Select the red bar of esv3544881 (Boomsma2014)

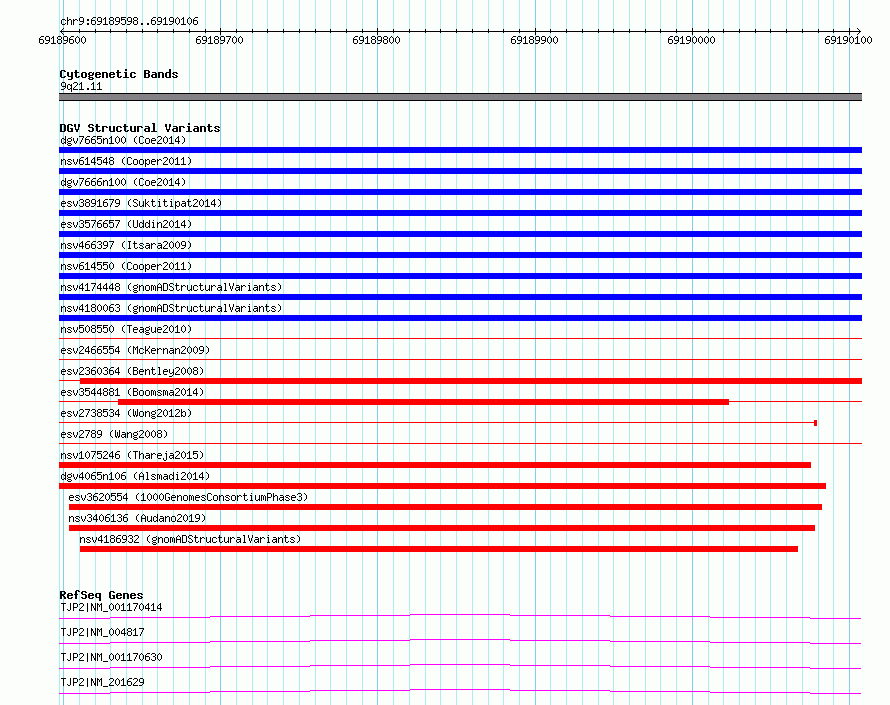(423, 402)
